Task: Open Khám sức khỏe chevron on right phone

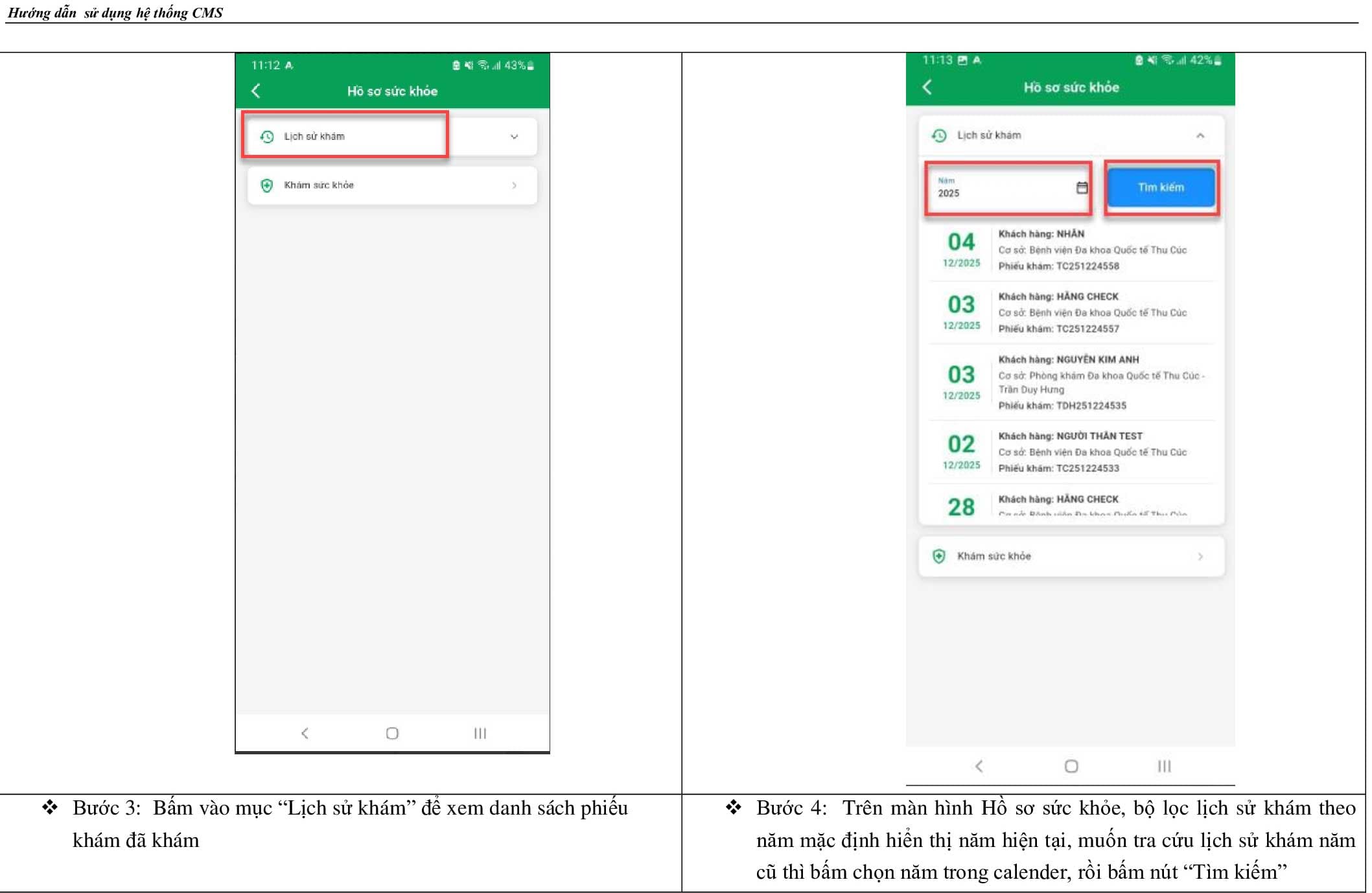Action: pos(1200,556)
